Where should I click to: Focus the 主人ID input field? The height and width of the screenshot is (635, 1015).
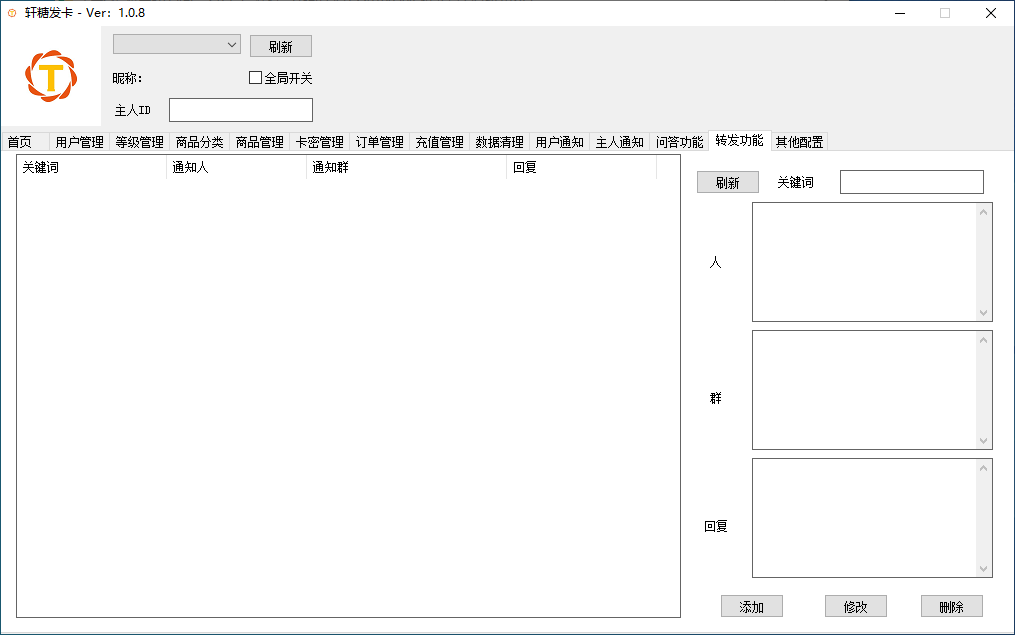[x=241, y=110]
